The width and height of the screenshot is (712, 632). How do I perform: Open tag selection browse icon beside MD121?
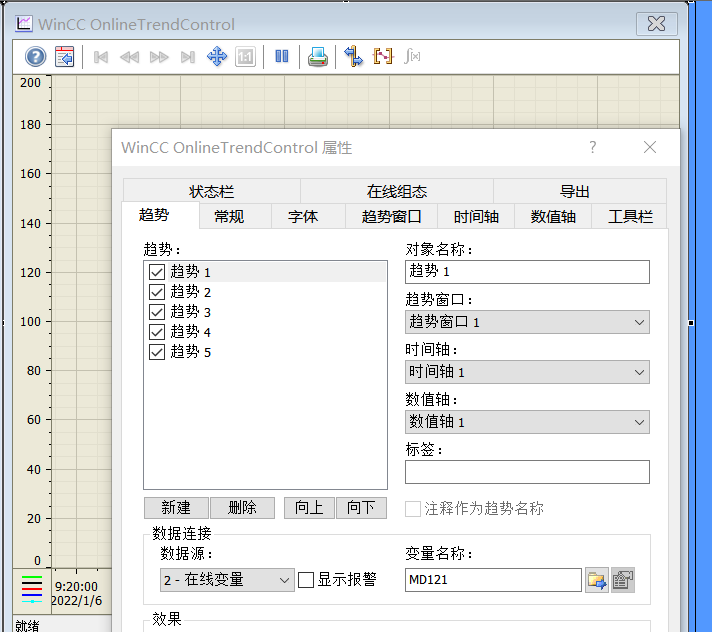[x=597, y=580]
